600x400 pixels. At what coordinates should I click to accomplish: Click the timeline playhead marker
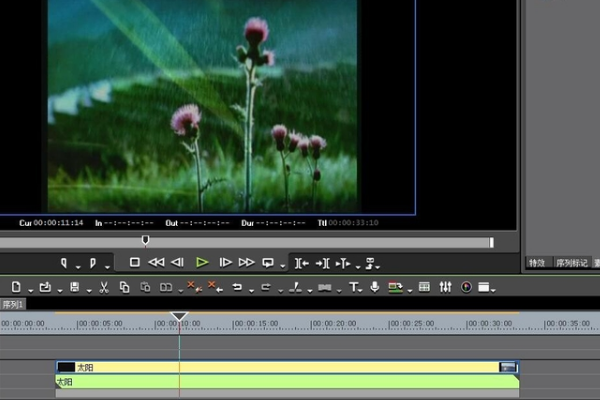[x=179, y=317]
